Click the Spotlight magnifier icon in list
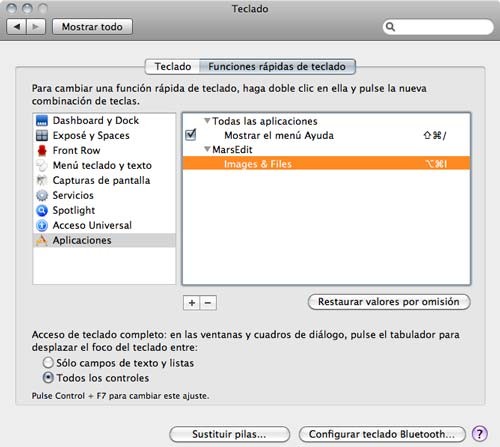Screen dimensions: 500x447 (42, 210)
